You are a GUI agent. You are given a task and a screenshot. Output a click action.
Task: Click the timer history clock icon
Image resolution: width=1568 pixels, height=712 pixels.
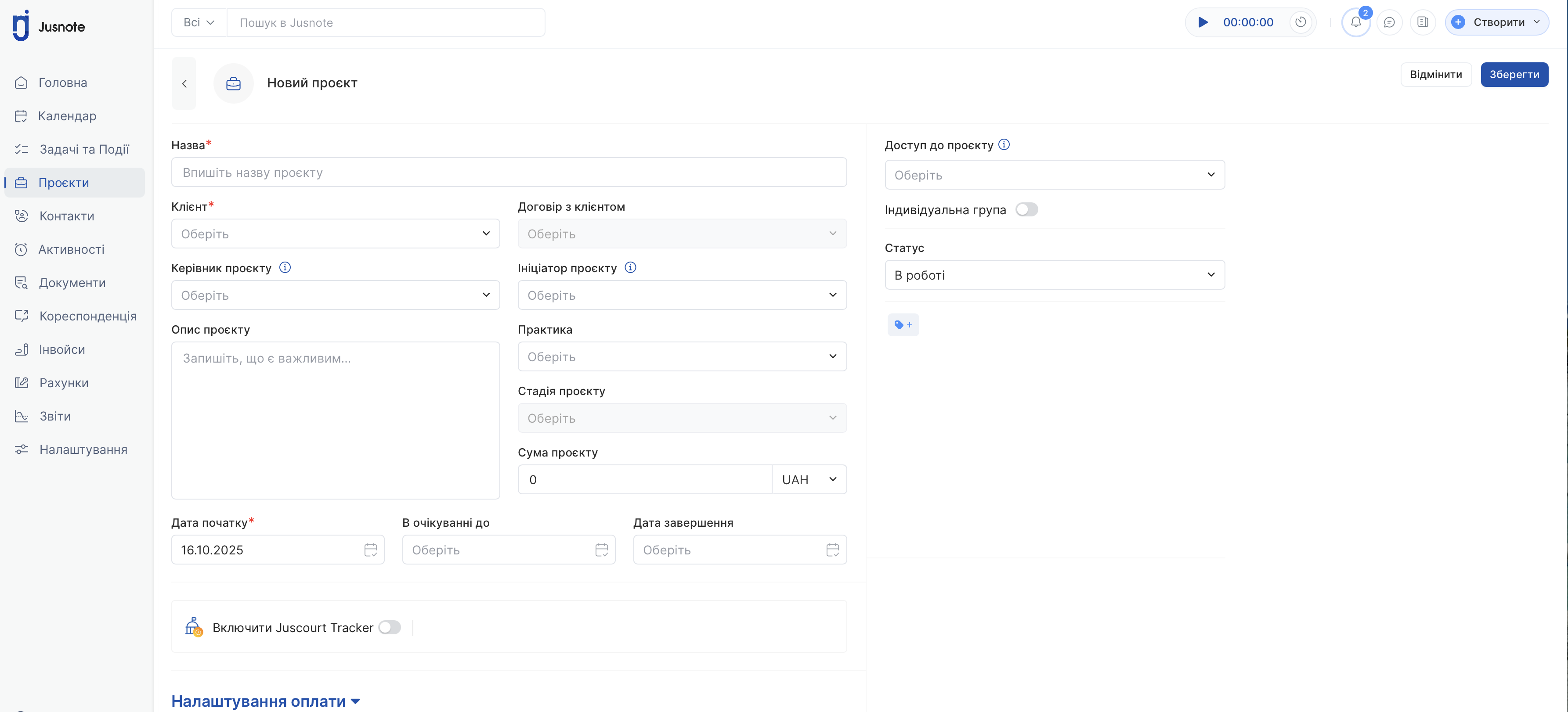point(1301,22)
